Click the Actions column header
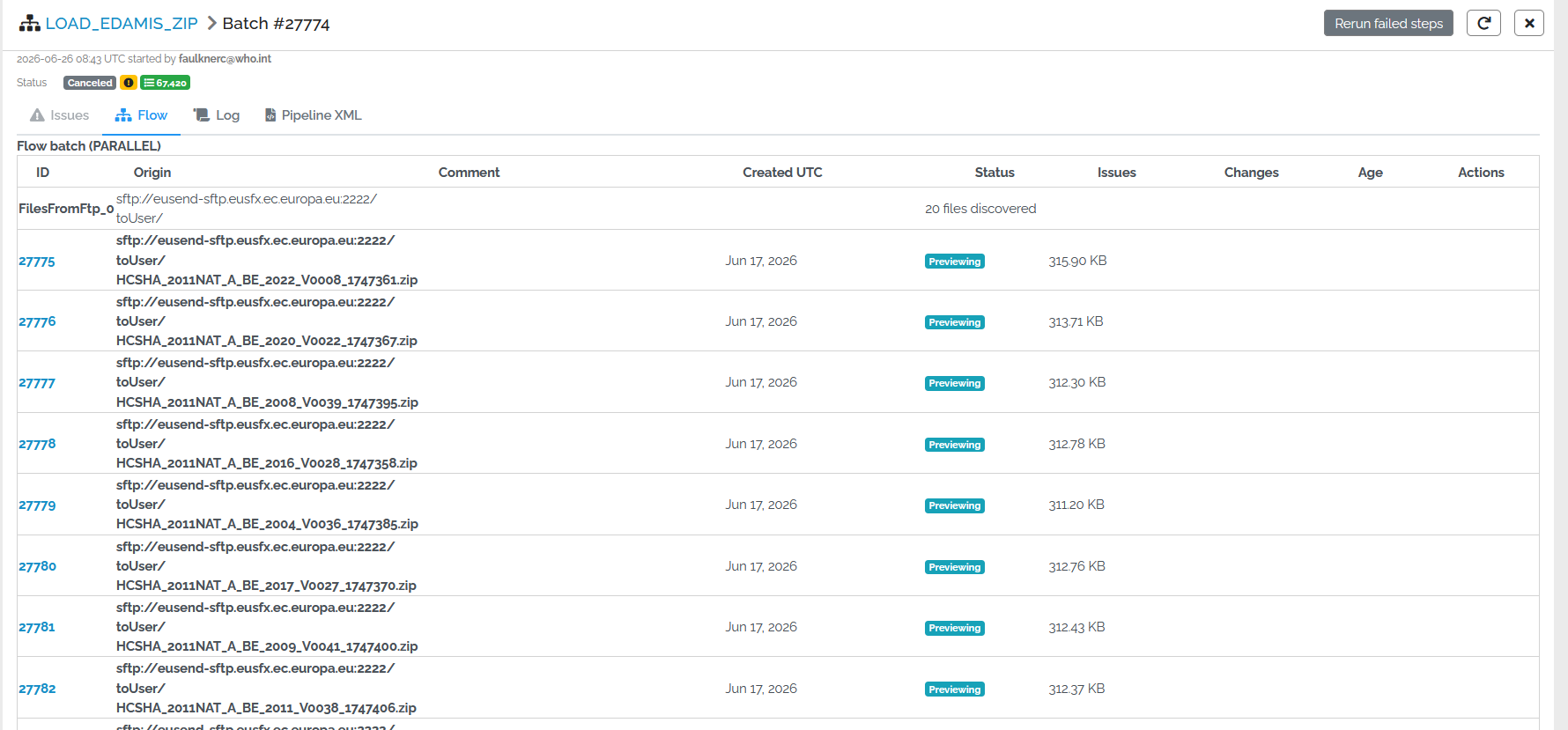This screenshot has width=1568, height=730. point(1481,173)
